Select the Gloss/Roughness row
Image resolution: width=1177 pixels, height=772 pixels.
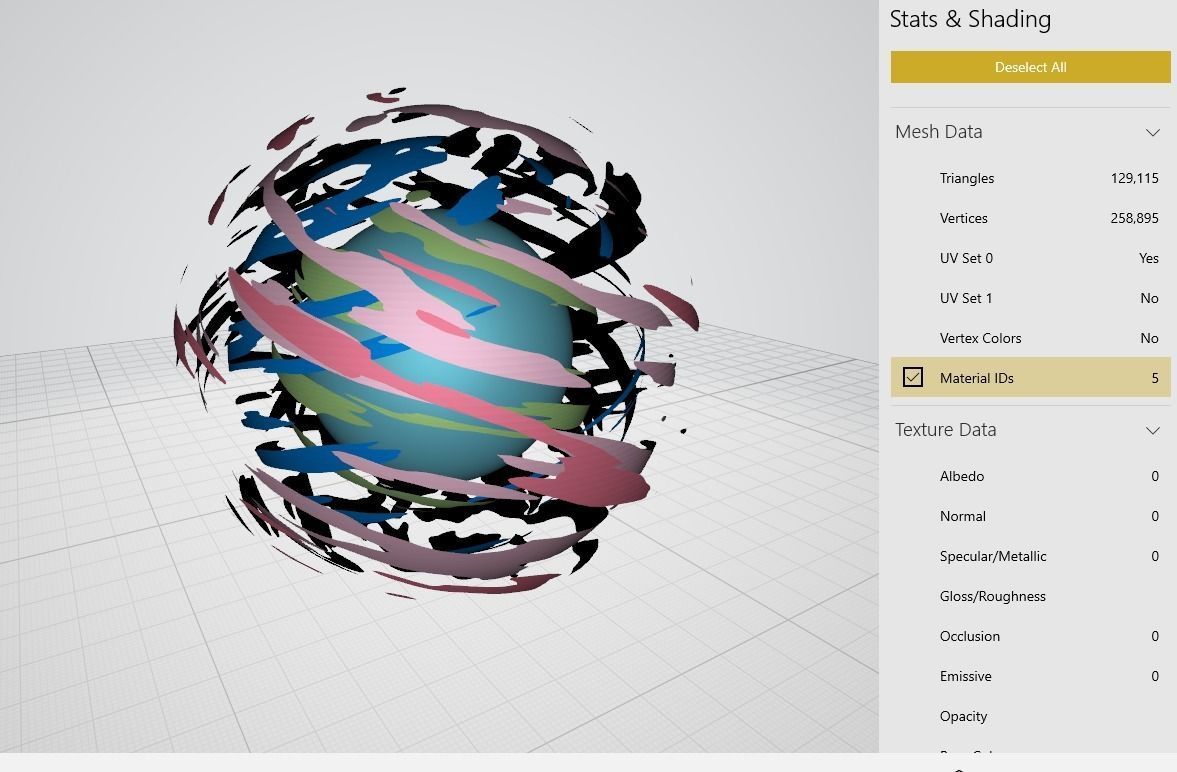pyautogui.click(x=1030, y=596)
